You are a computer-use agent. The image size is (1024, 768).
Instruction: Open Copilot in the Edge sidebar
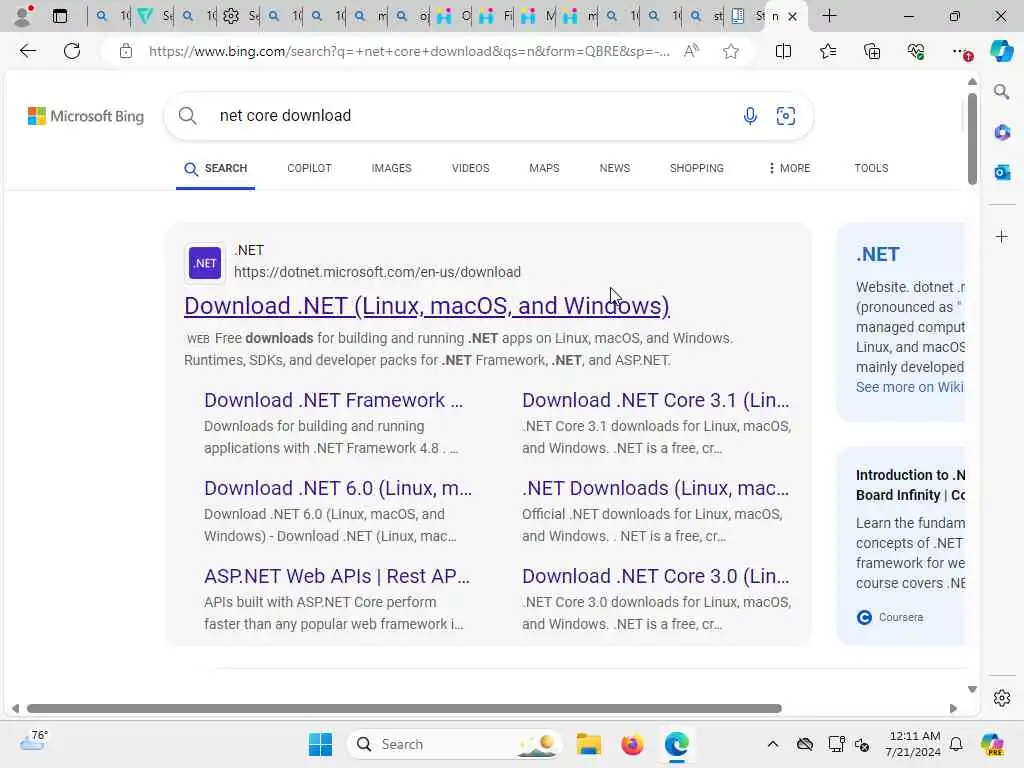[1002, 51]
